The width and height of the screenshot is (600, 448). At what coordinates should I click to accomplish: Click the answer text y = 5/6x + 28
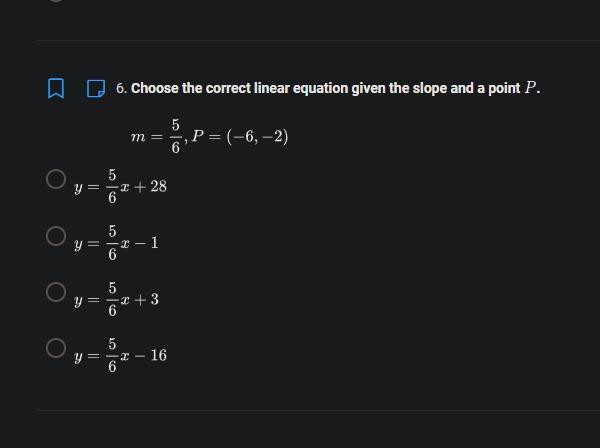121,187
